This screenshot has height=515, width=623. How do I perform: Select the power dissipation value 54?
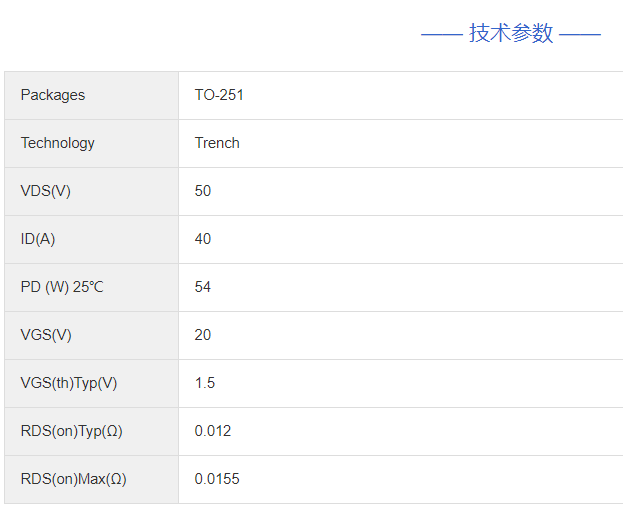point(203,287)
